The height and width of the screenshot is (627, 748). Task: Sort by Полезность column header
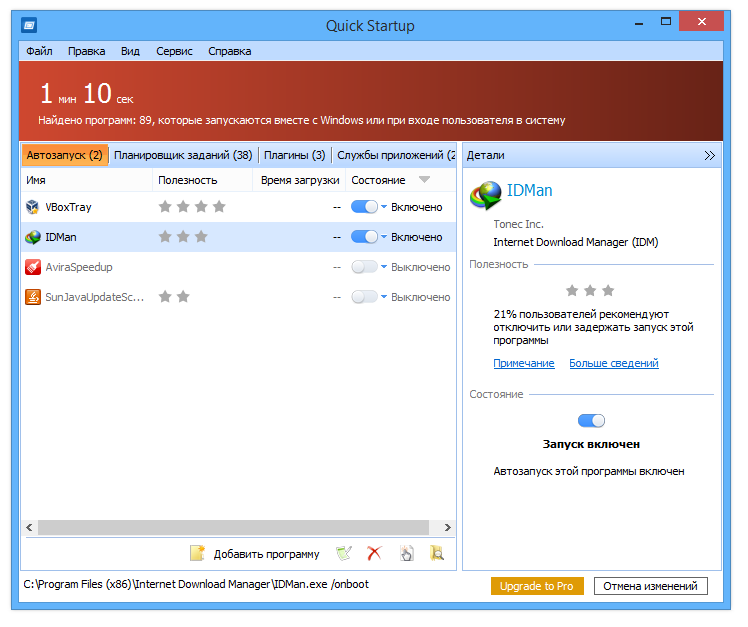pos(202,180)
